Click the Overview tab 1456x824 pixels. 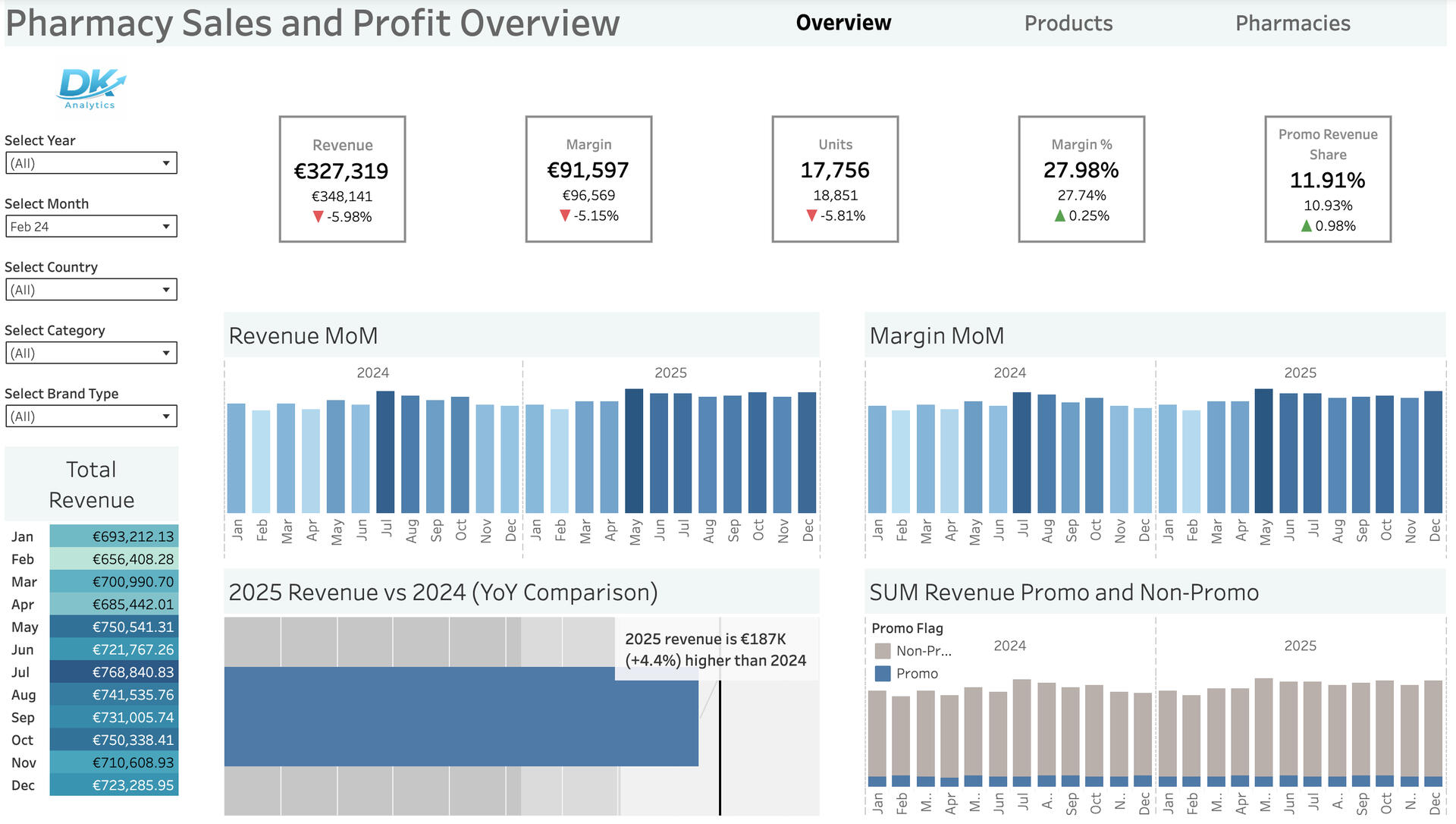point(843,23)
